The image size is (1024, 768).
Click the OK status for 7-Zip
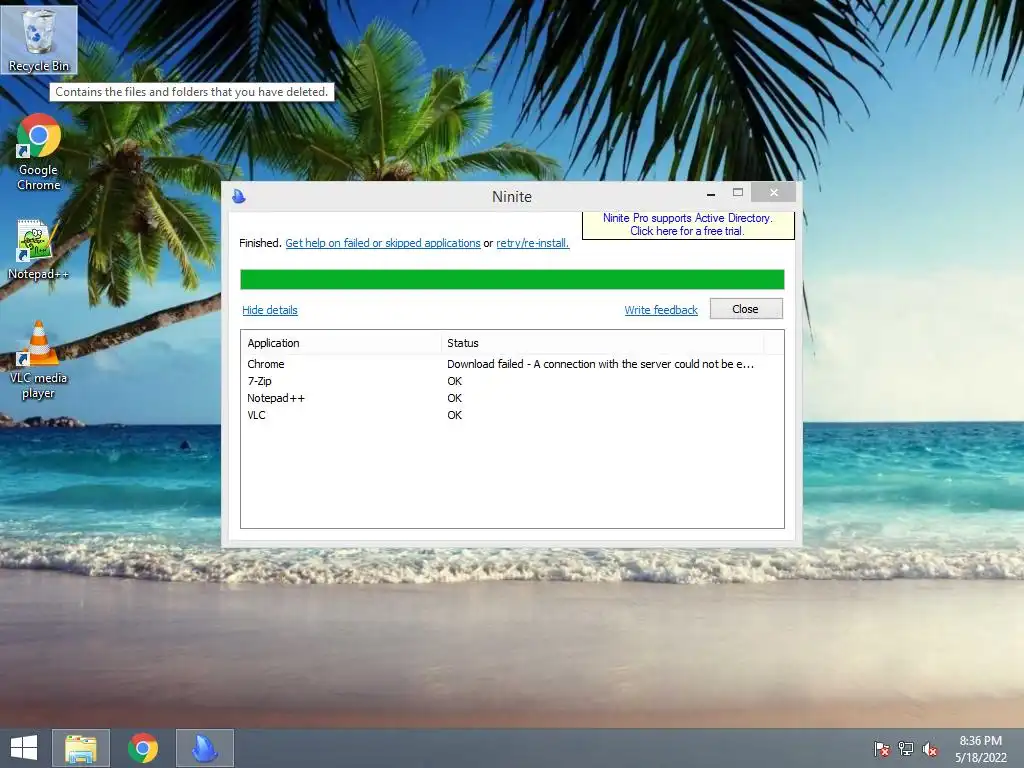[455, 381]
